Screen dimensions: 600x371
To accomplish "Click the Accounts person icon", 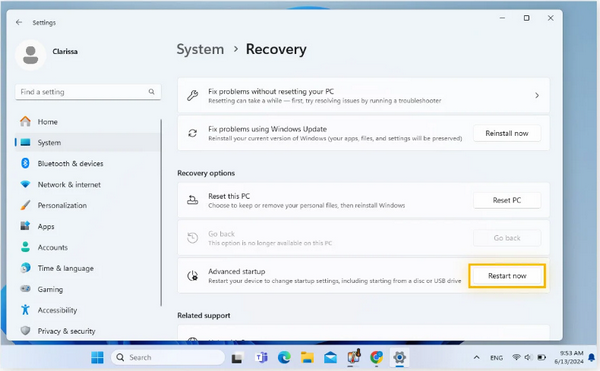I will tap(25, 247).
